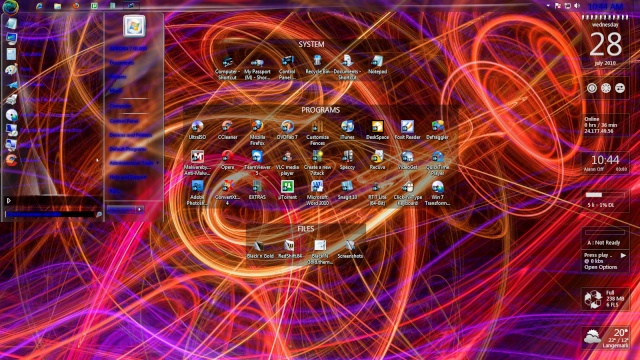Launch Opera browser shortcut

pos(227,160)
